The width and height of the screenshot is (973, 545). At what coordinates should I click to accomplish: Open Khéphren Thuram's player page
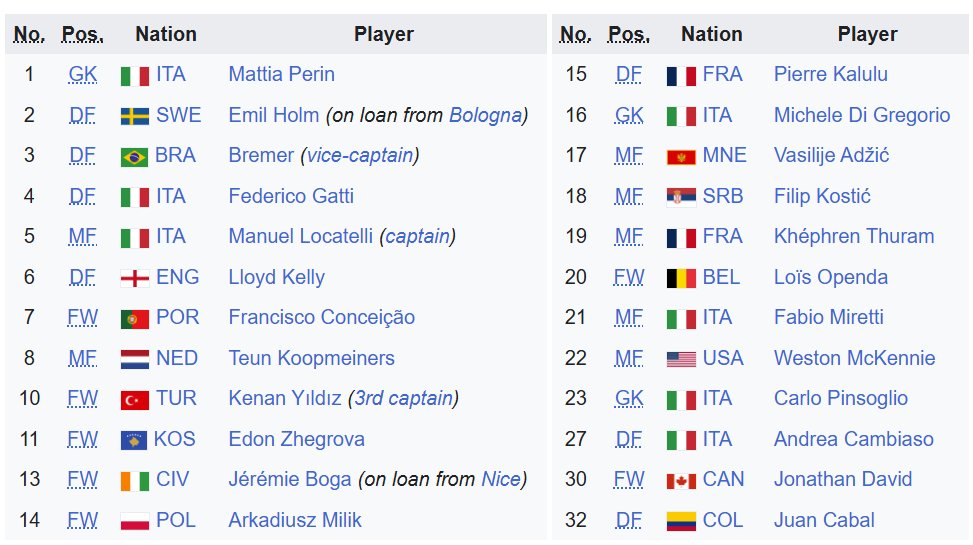(854, 236)
